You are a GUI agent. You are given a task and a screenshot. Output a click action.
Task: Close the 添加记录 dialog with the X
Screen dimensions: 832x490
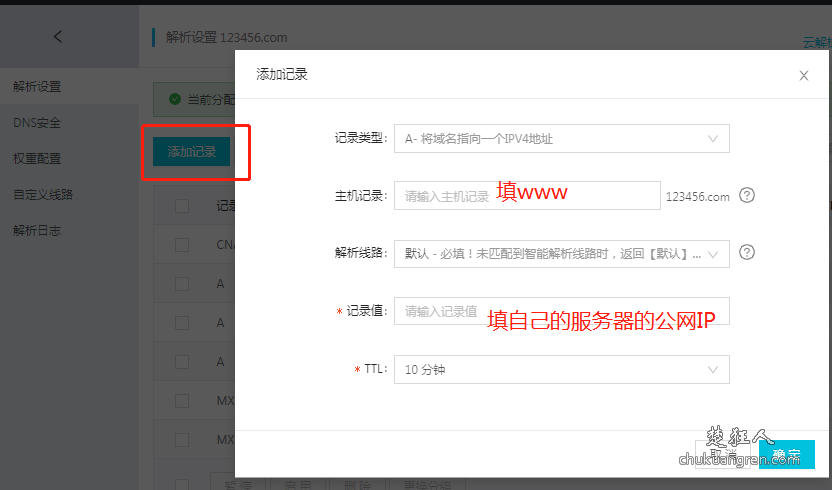click(x=803, y=75)
